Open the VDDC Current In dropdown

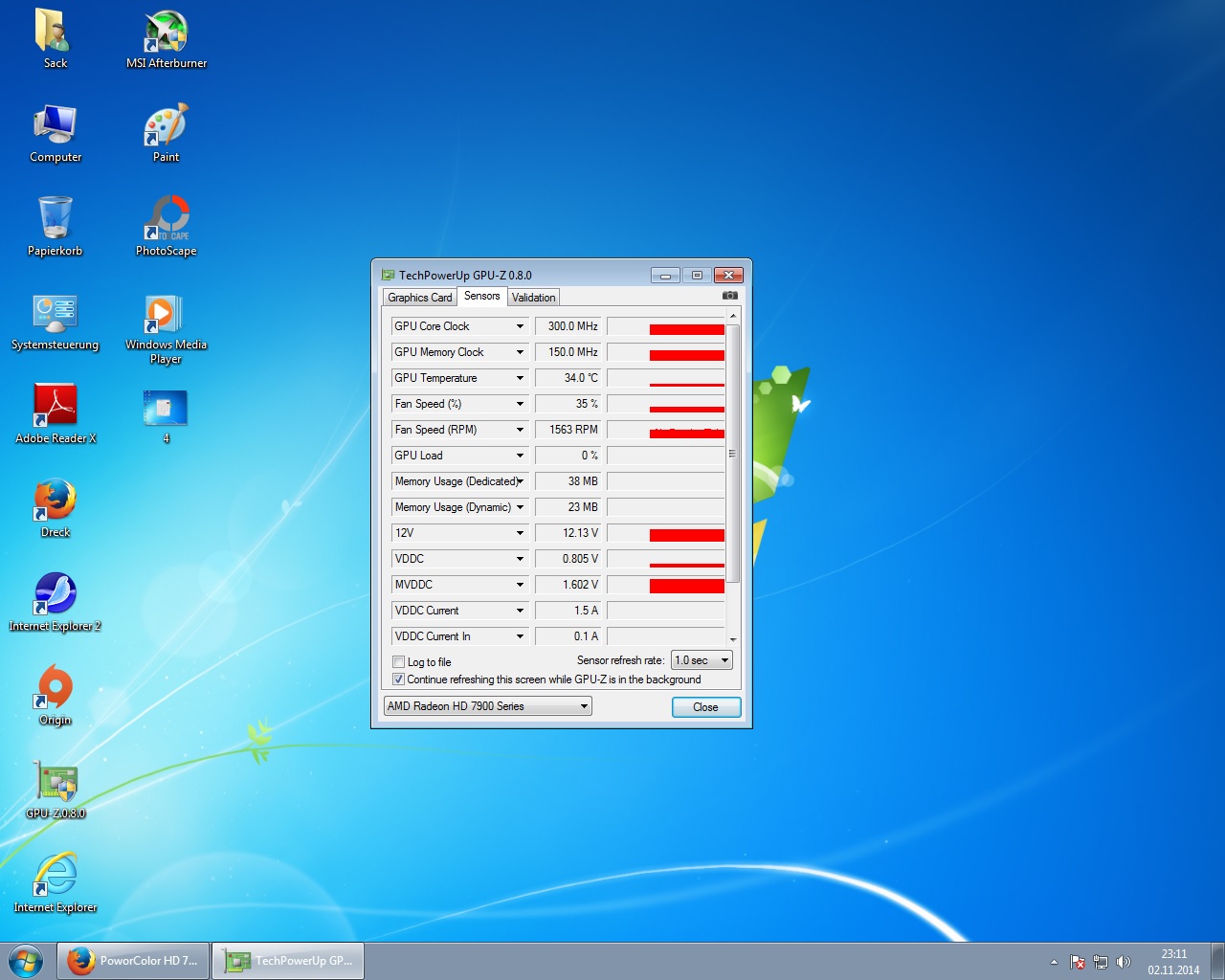(521, 636)
